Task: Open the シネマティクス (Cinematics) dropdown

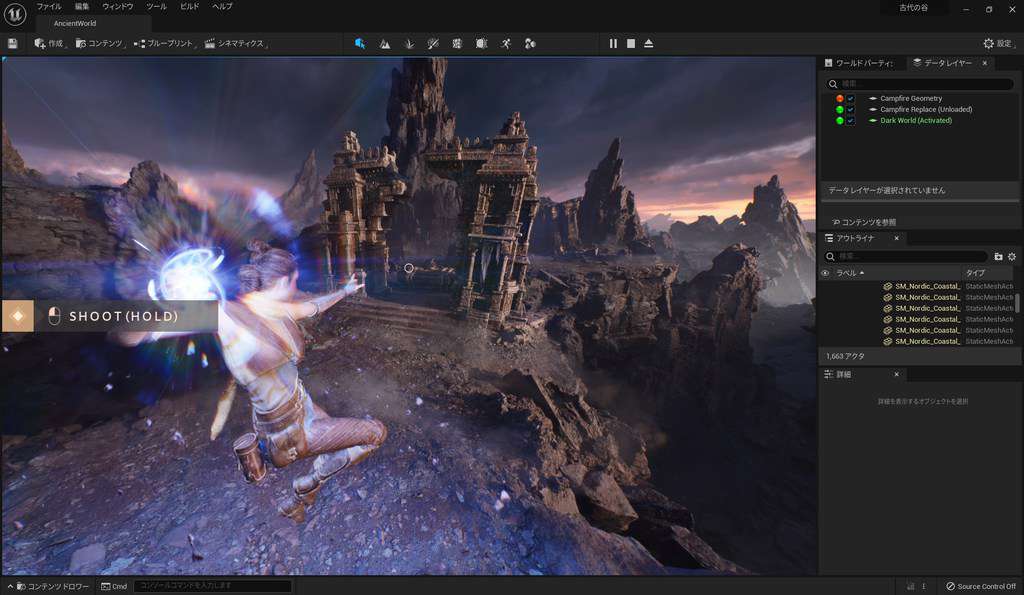Action: point(236,44)
